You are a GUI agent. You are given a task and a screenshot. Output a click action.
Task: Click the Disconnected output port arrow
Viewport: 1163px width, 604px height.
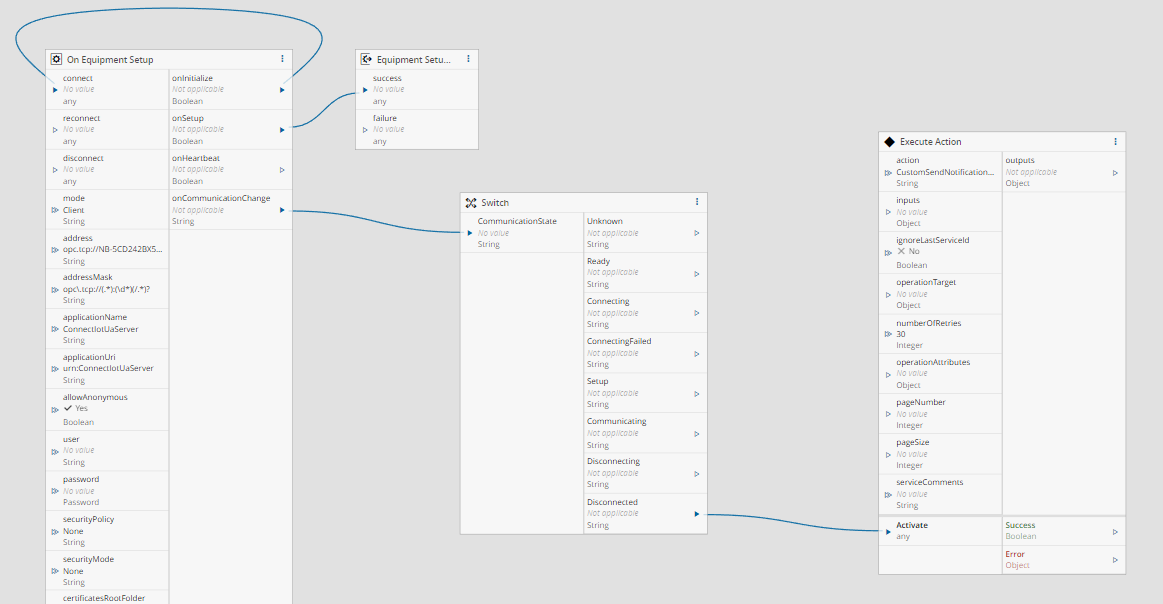696,513
